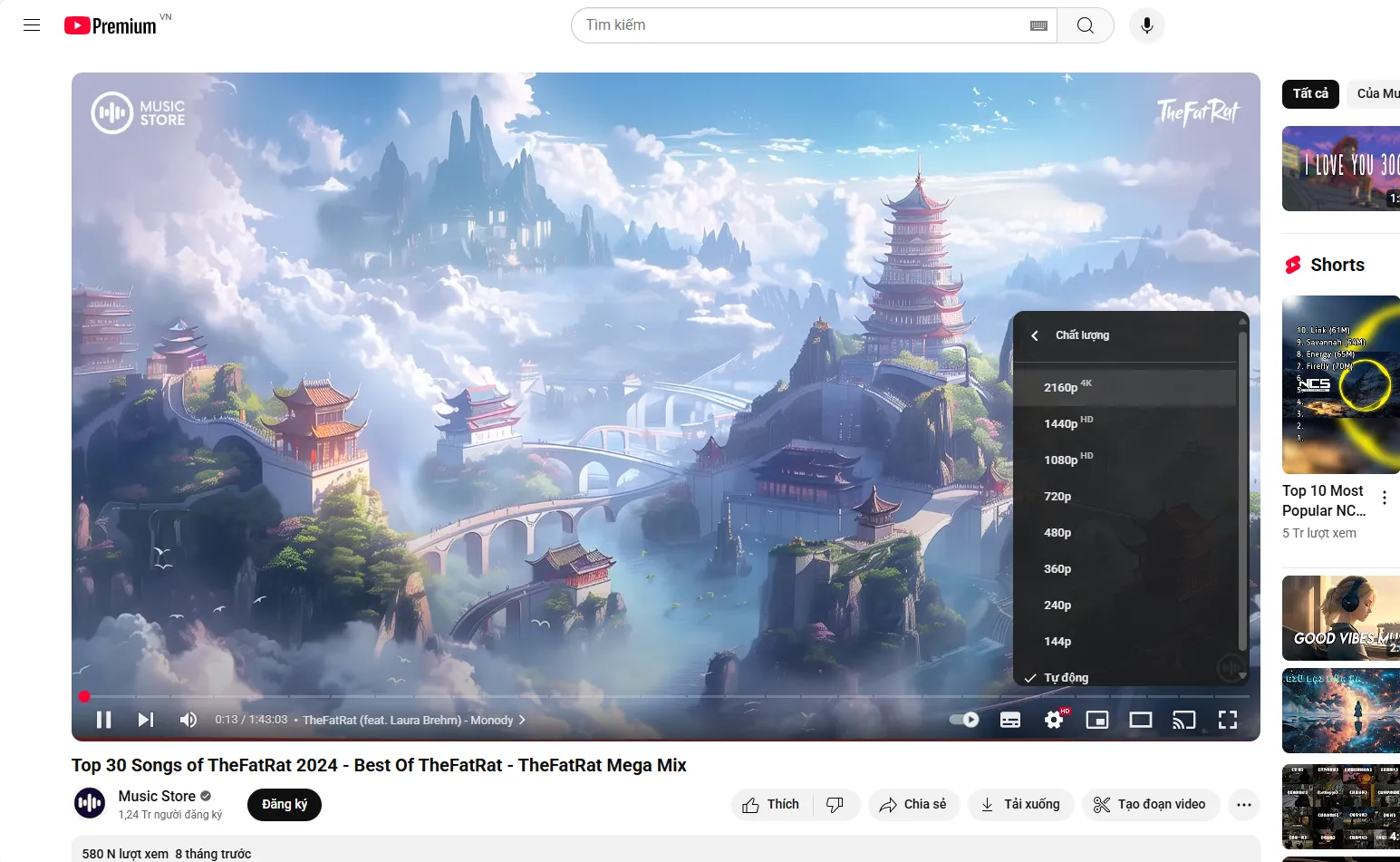Click the 'Chia sẻ' share button
The width and height of the screenshot is (1400, 862).
tap(913, 804)
